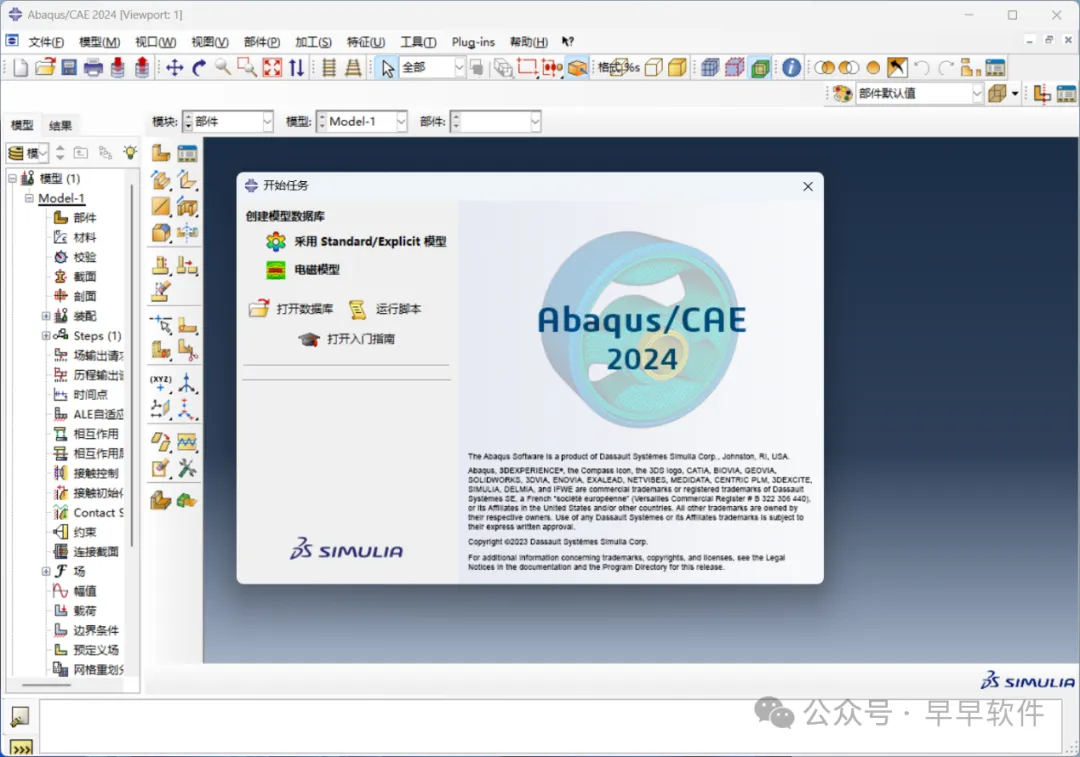Toggle the blue gridded cube view option
The image size is (1080, 757).
click(710, 68)
